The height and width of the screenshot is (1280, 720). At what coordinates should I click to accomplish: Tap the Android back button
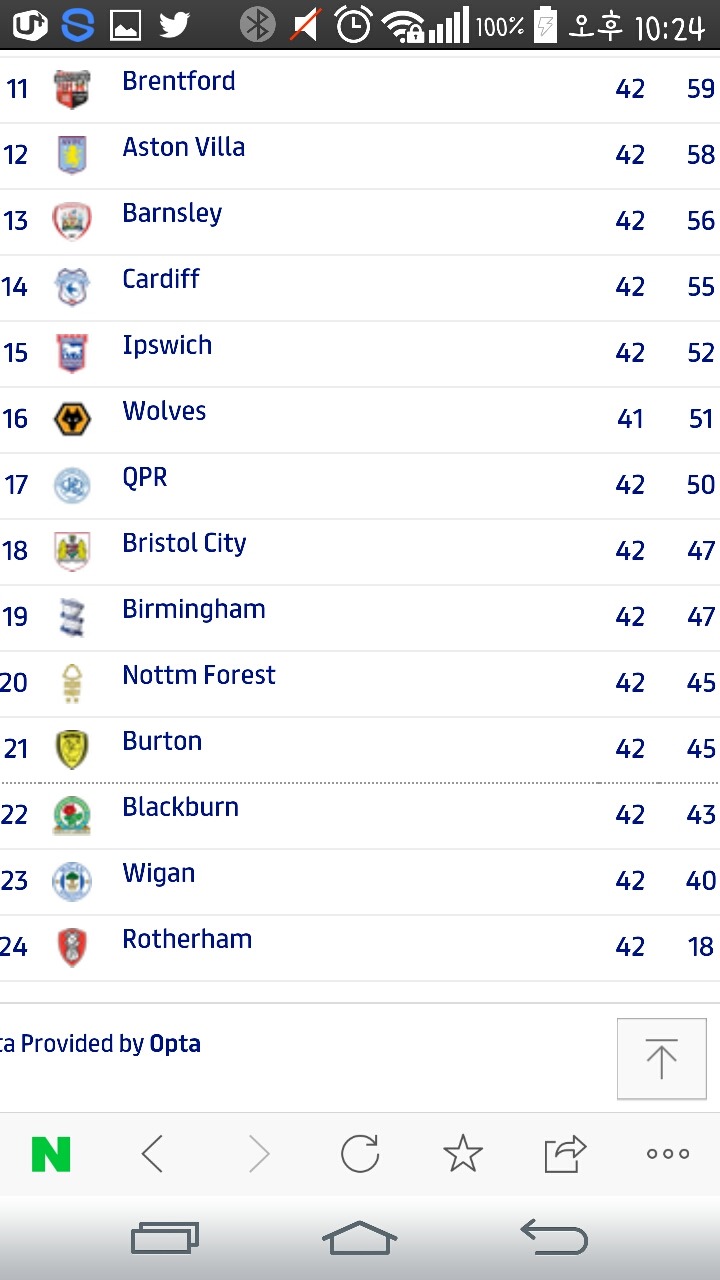click(x=554, y=1238)
